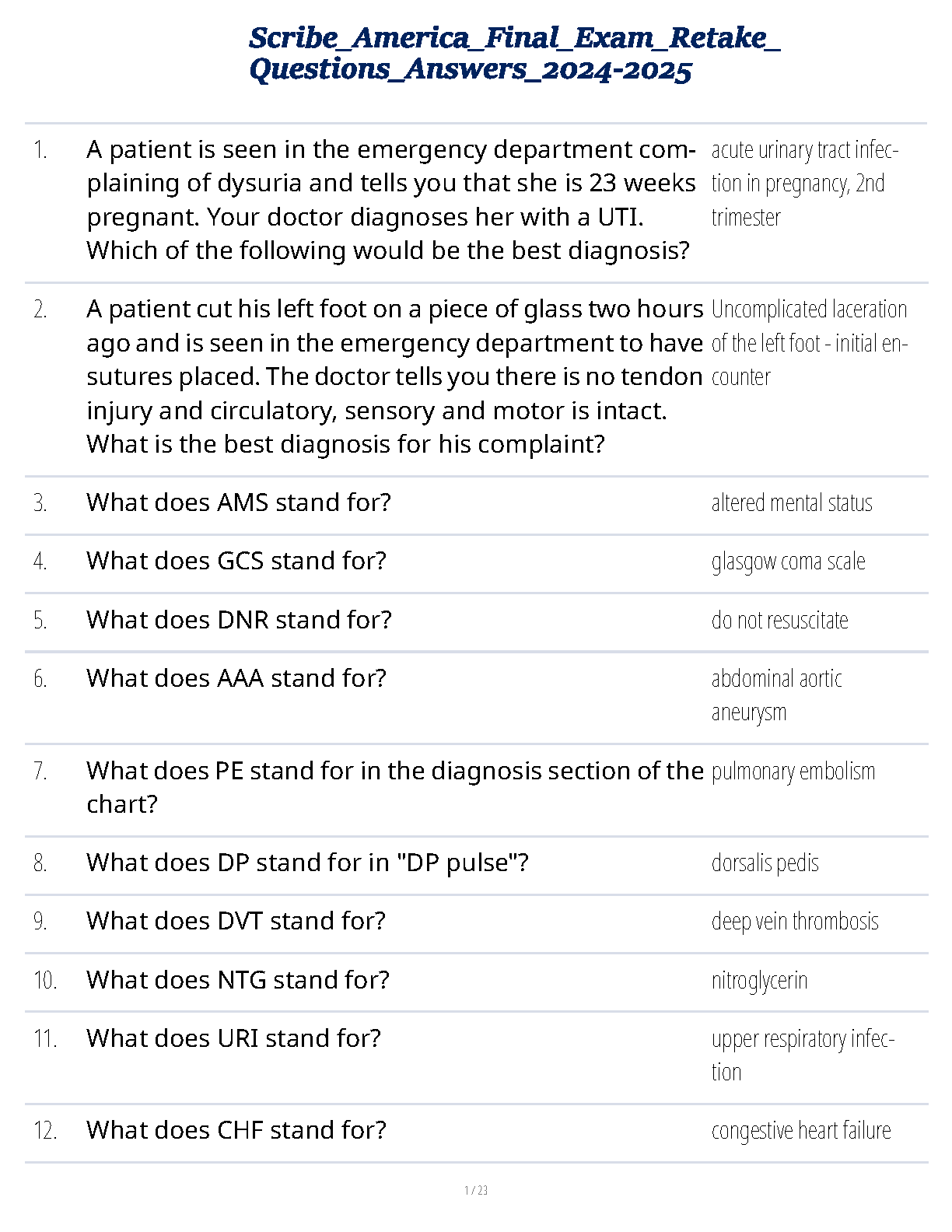This screenshot has height=1232, width=952.
Task: Click the nitroglycerin answer
Action: click(x=759, y=981)
